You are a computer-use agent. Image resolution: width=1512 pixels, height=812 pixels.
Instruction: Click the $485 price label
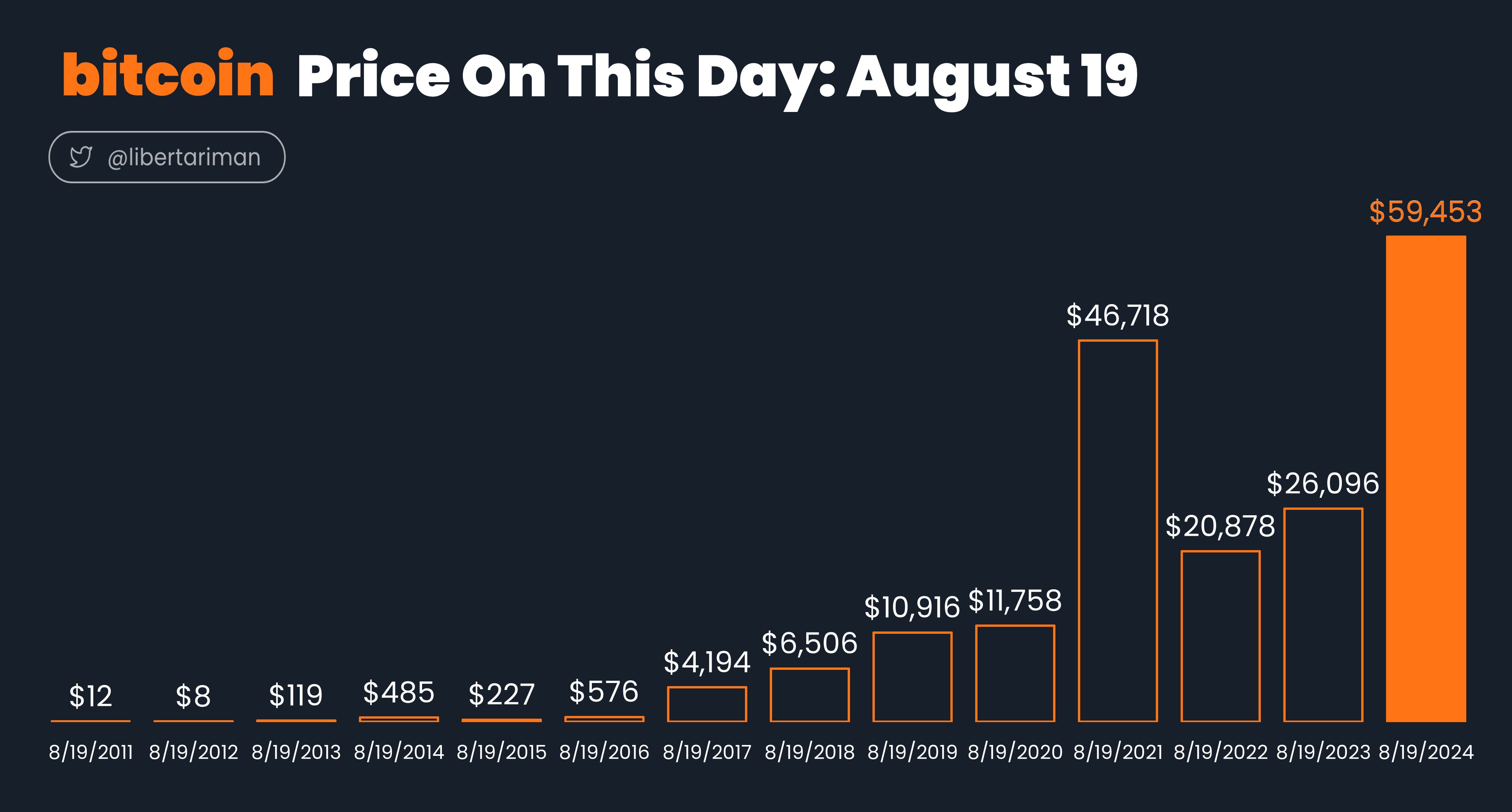point(398,692)
